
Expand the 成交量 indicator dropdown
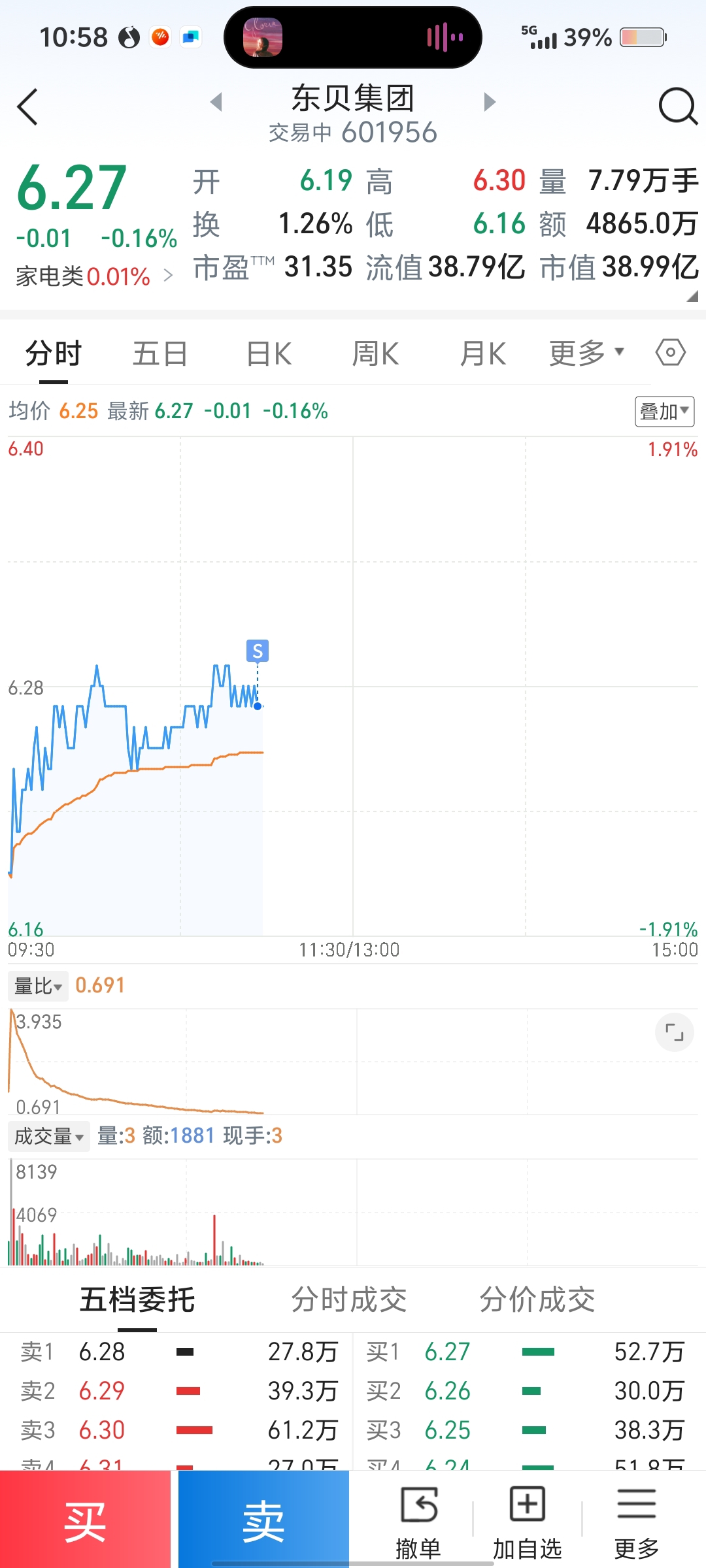pyautogui.click(x=48, y=1136)
